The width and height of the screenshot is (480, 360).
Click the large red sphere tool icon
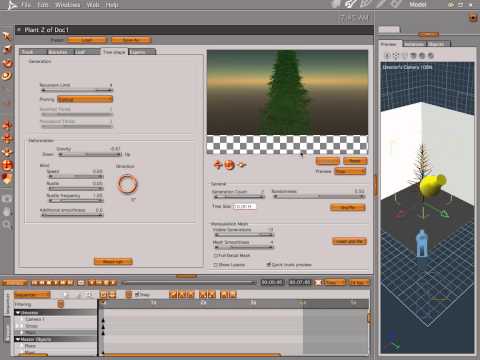(x=7, y=165)
